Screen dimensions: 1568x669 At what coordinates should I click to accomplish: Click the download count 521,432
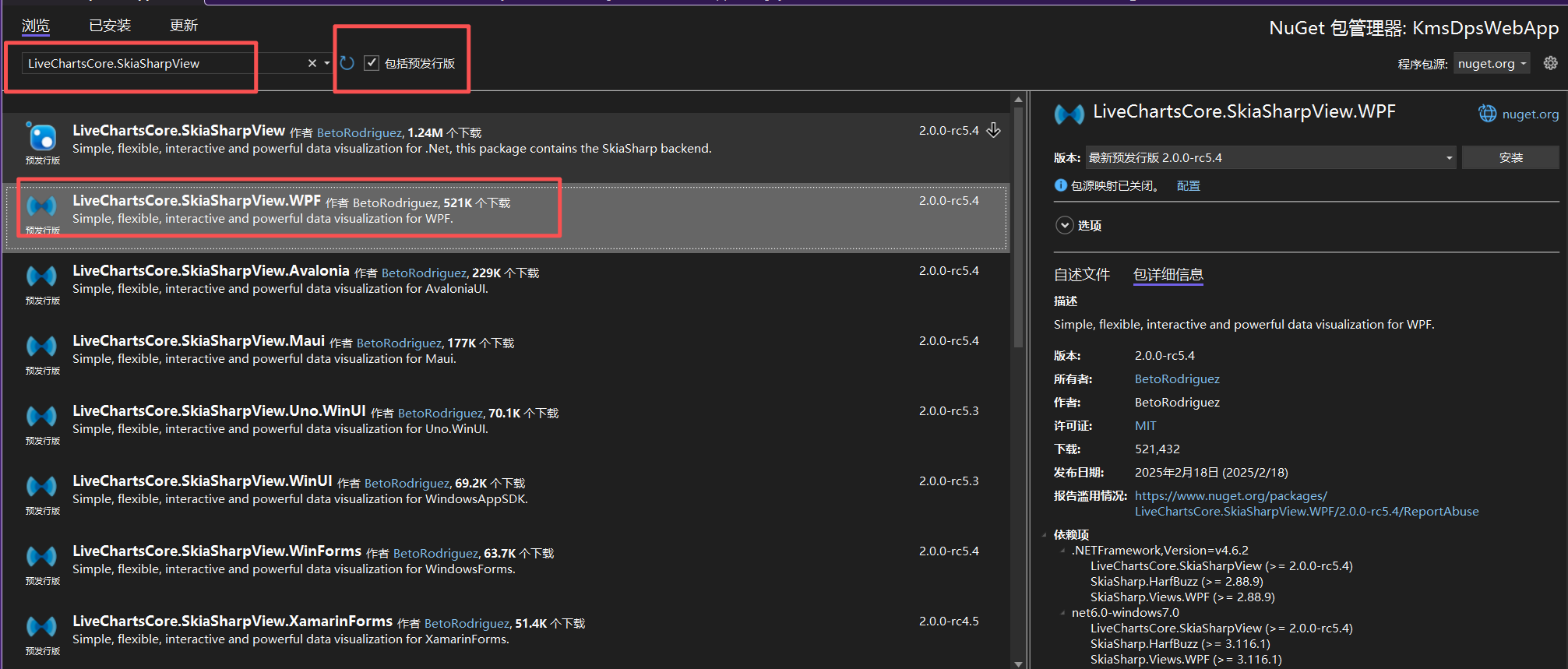1158,449
